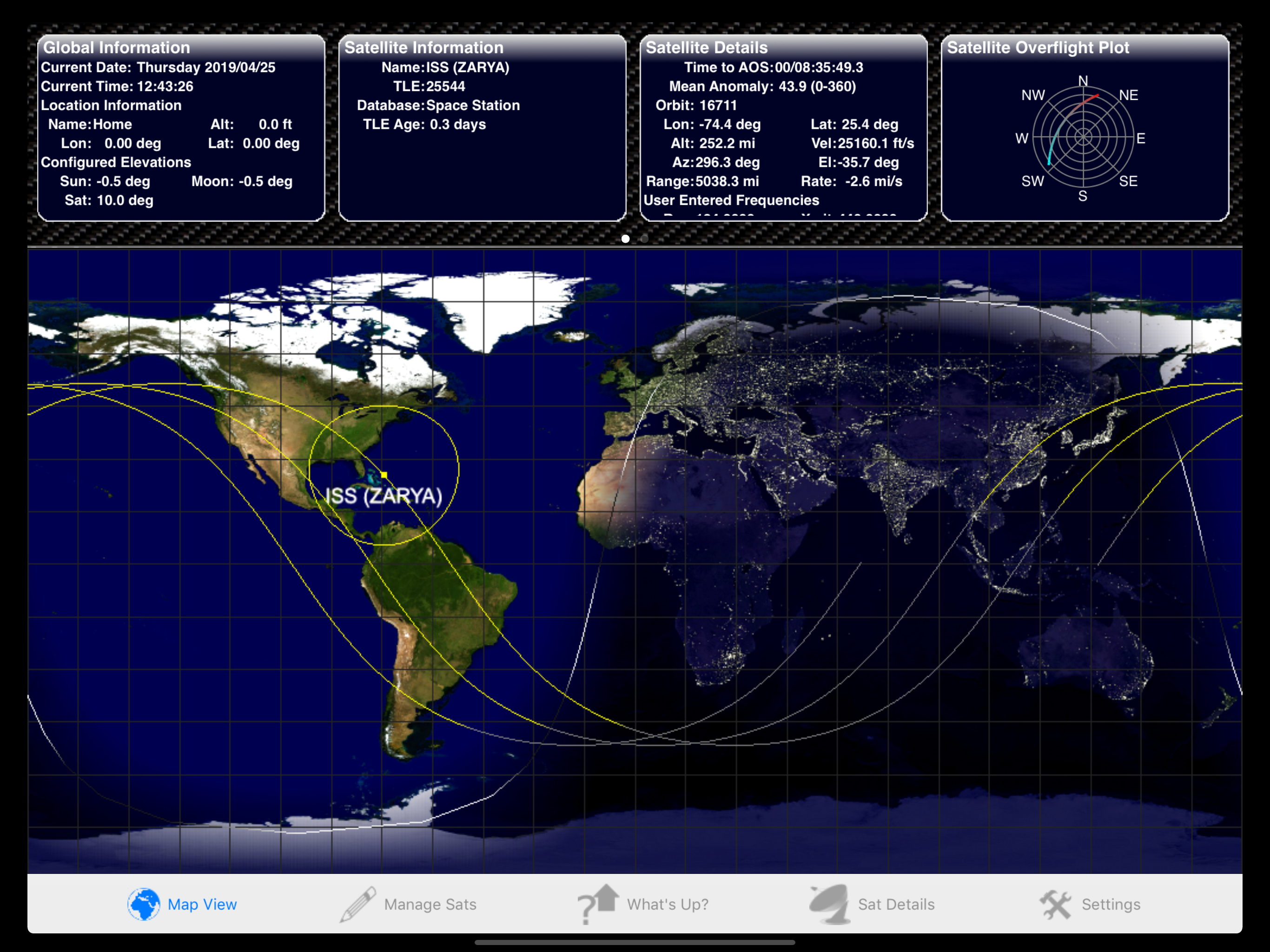Tap the Satellite Information panel header
This screenshot has width=1270, height=952.
[x=423, y=47]
